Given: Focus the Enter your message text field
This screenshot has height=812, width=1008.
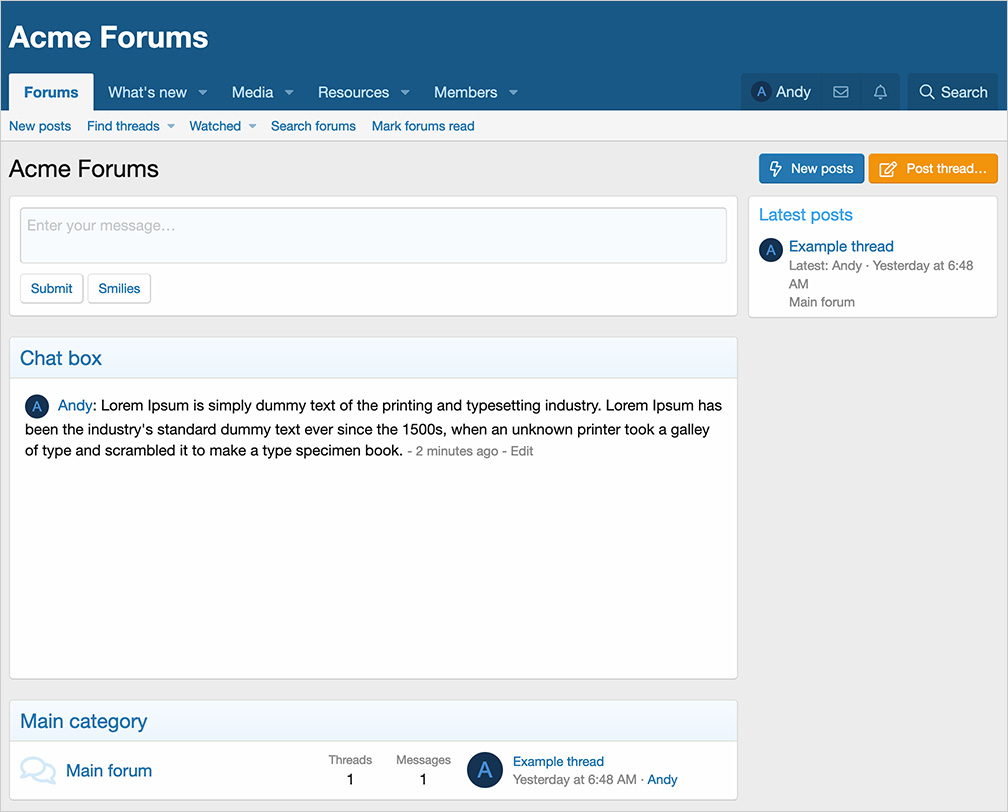Looking at the screenshot, I should 373,236.
